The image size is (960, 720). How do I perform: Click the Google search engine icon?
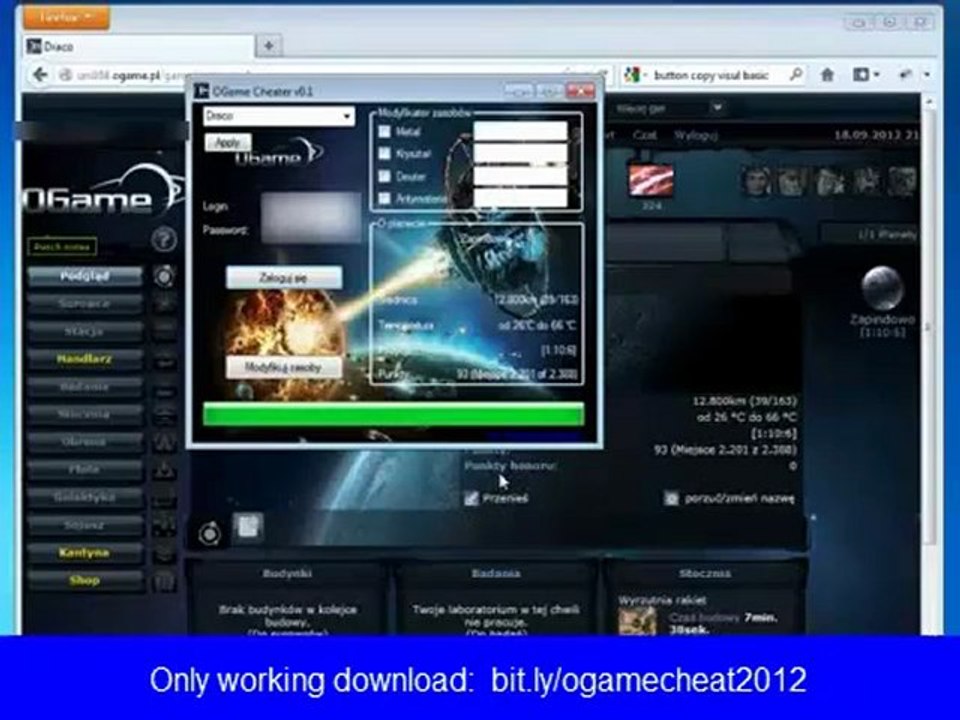632,75
